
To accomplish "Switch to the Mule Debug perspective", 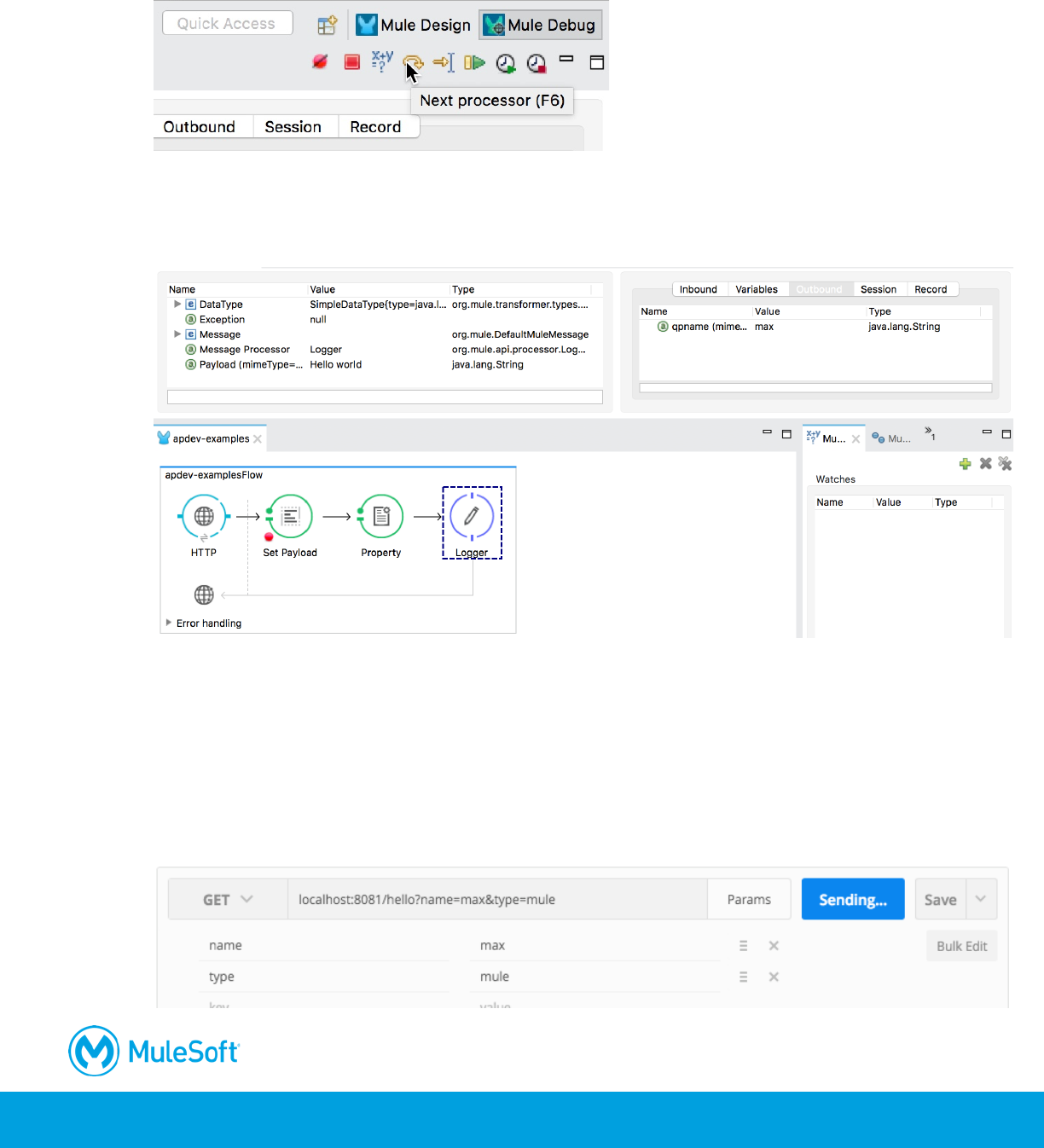I will coord(540,25).
